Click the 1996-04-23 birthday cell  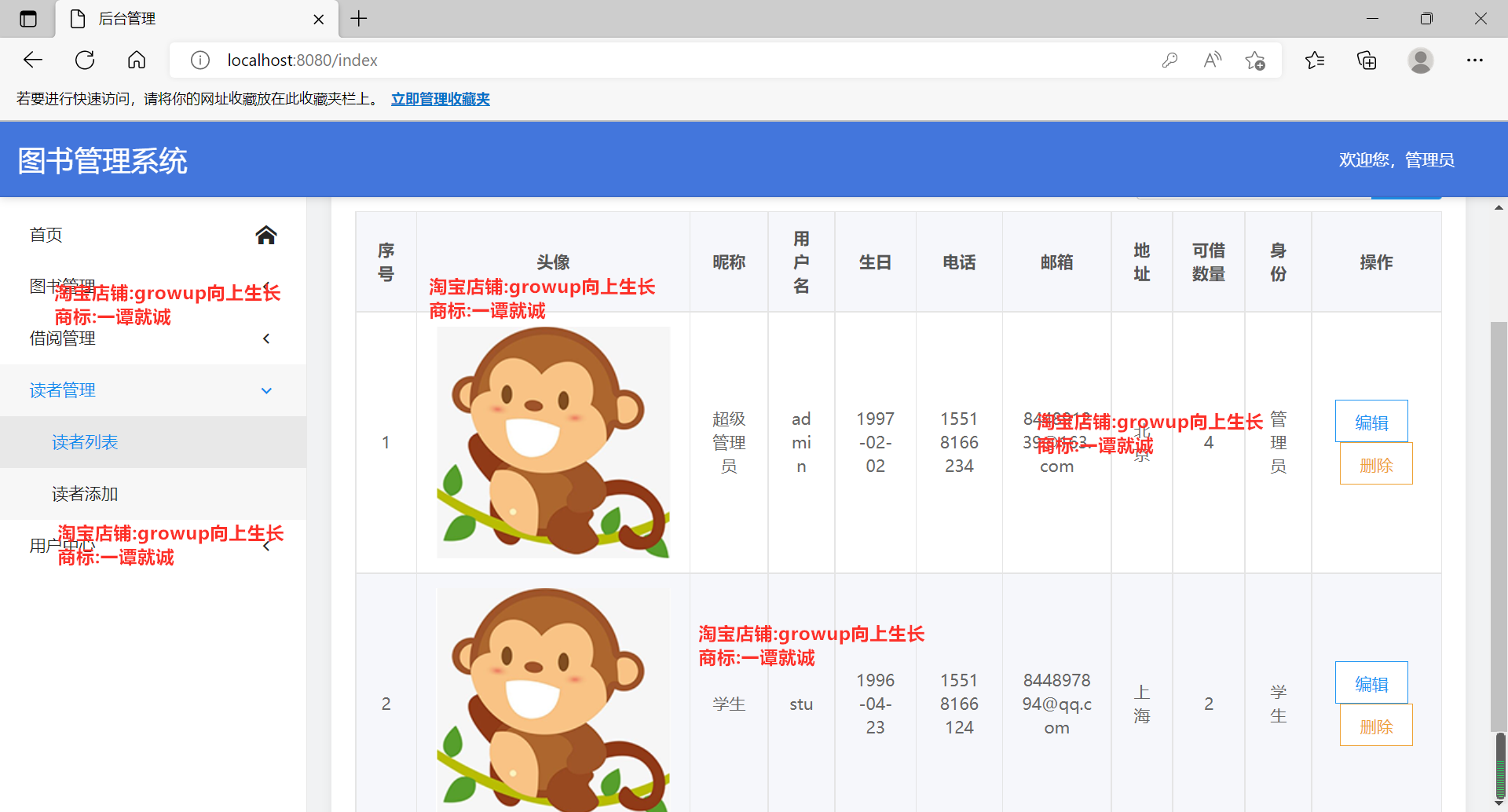(875, 704)
